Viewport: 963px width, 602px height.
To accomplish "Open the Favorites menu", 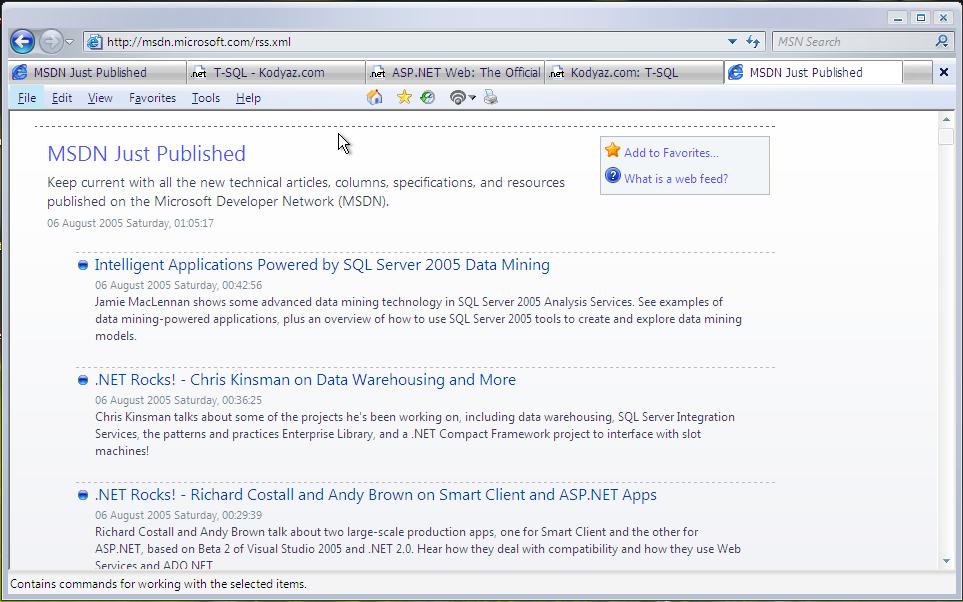I will 152,98.
